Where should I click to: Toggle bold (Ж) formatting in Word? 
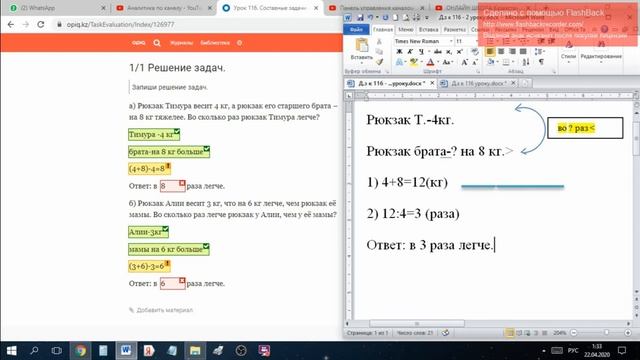click(399, 51)
